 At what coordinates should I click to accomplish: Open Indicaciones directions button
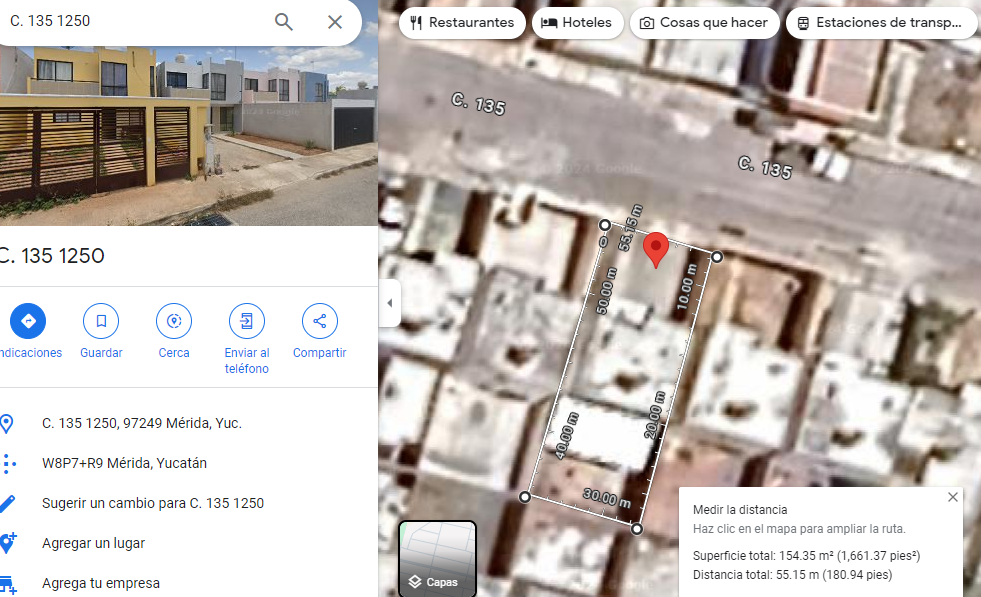[28, 321]
